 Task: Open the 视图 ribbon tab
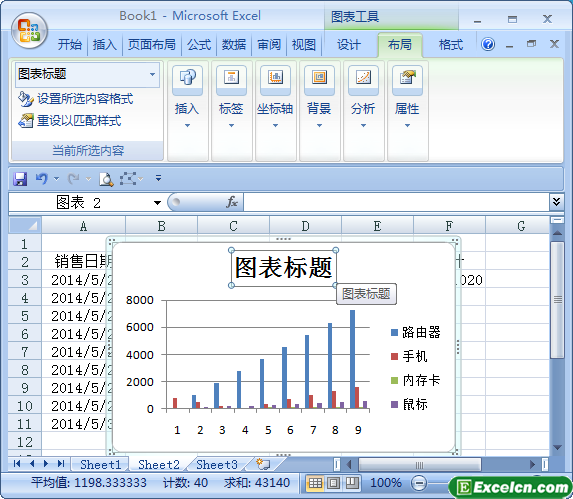(304, 45)
